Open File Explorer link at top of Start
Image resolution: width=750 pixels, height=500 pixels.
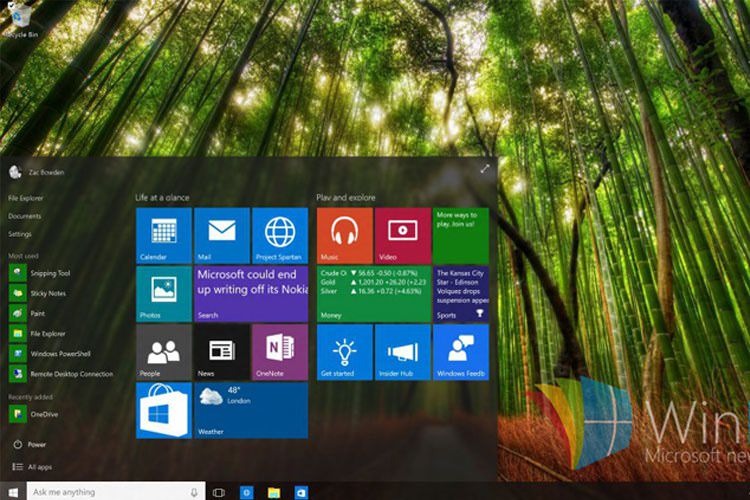26,198
